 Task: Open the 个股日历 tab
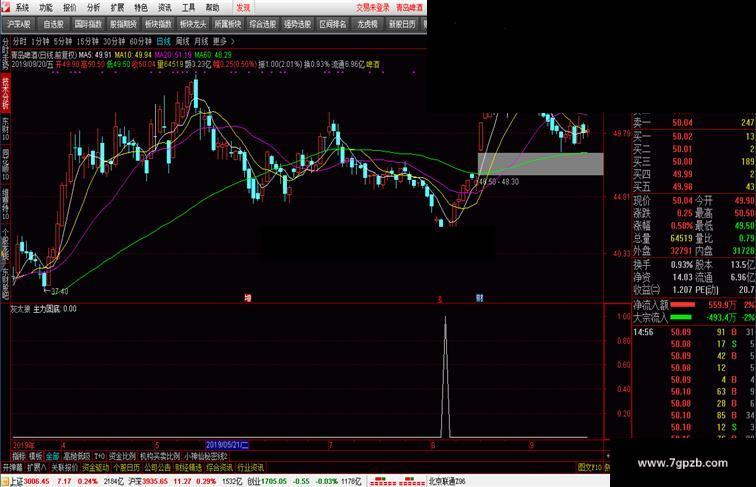(x=127, y=467)
